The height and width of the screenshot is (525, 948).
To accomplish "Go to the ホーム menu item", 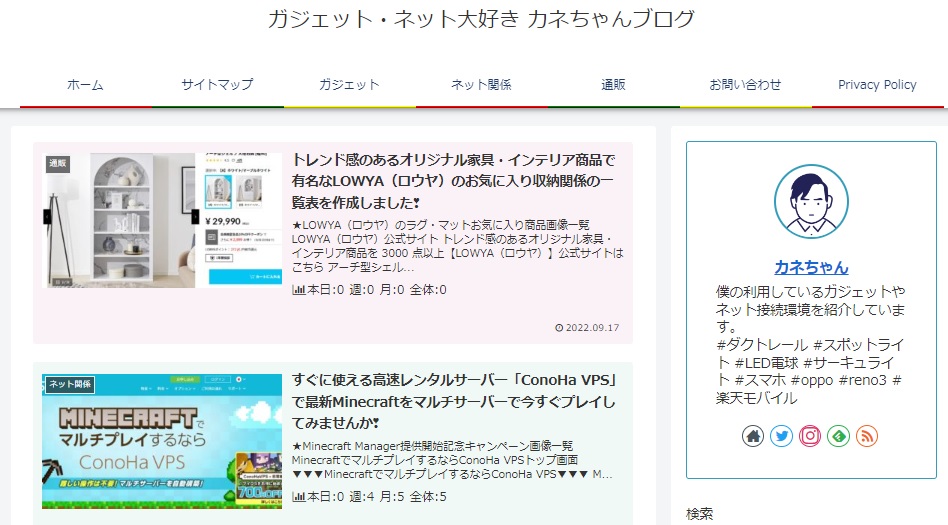I will 85,85.
